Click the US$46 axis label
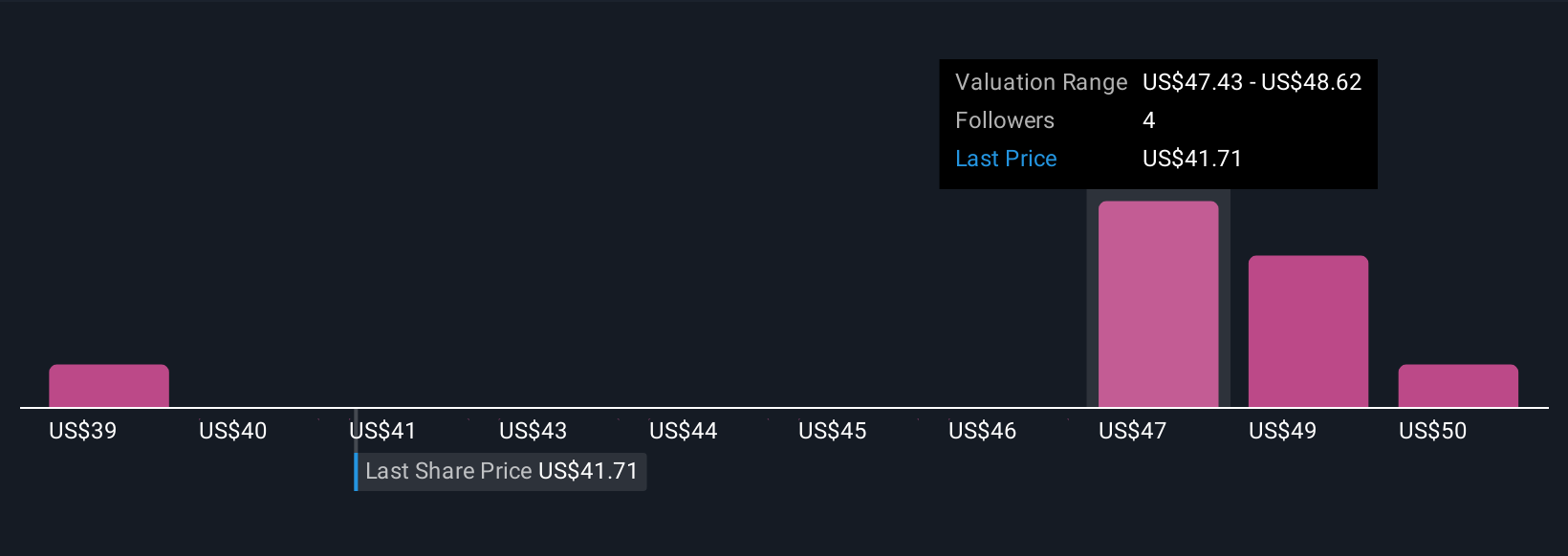 coord(982,431)
